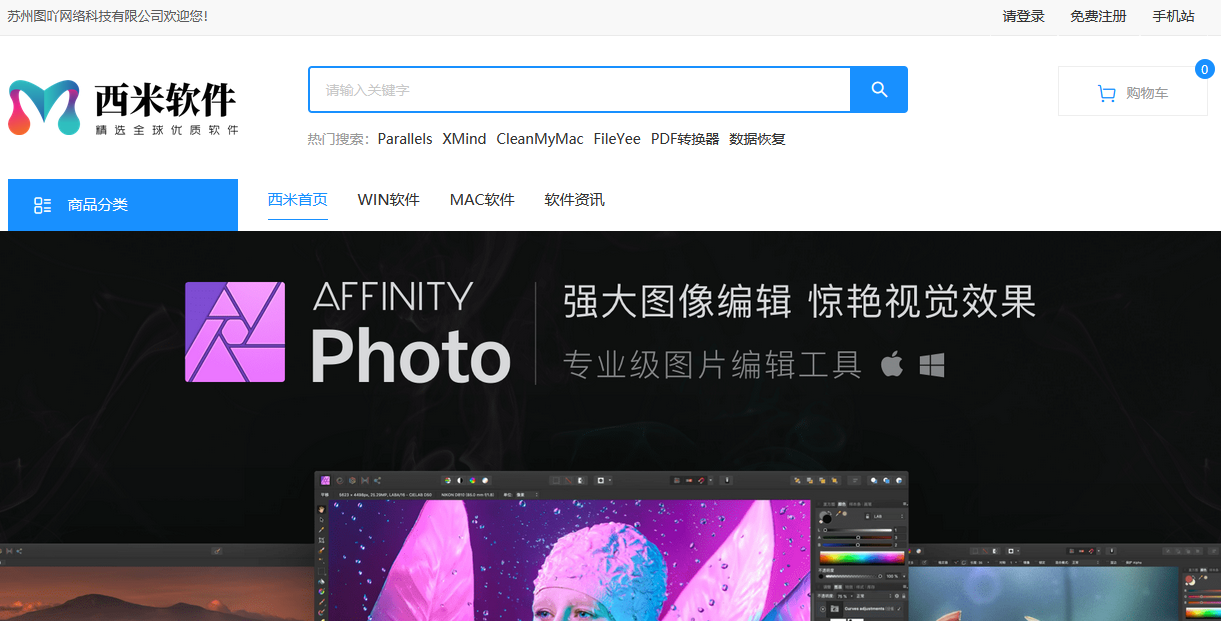1221x621 pixels.
Task: Toggle visibility of the Curves adjustments layer
Action: (821, 609)
